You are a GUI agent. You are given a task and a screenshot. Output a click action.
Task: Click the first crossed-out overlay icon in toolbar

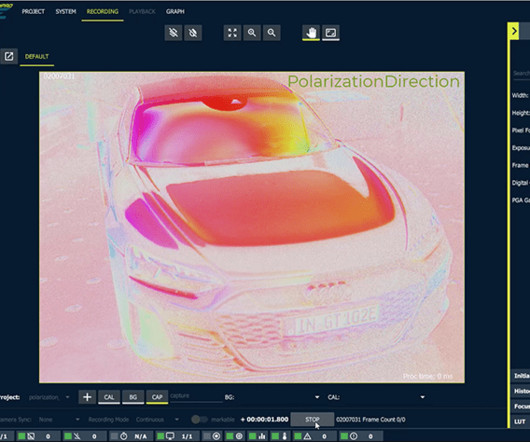pyautogui.click(x=173, y=33)
